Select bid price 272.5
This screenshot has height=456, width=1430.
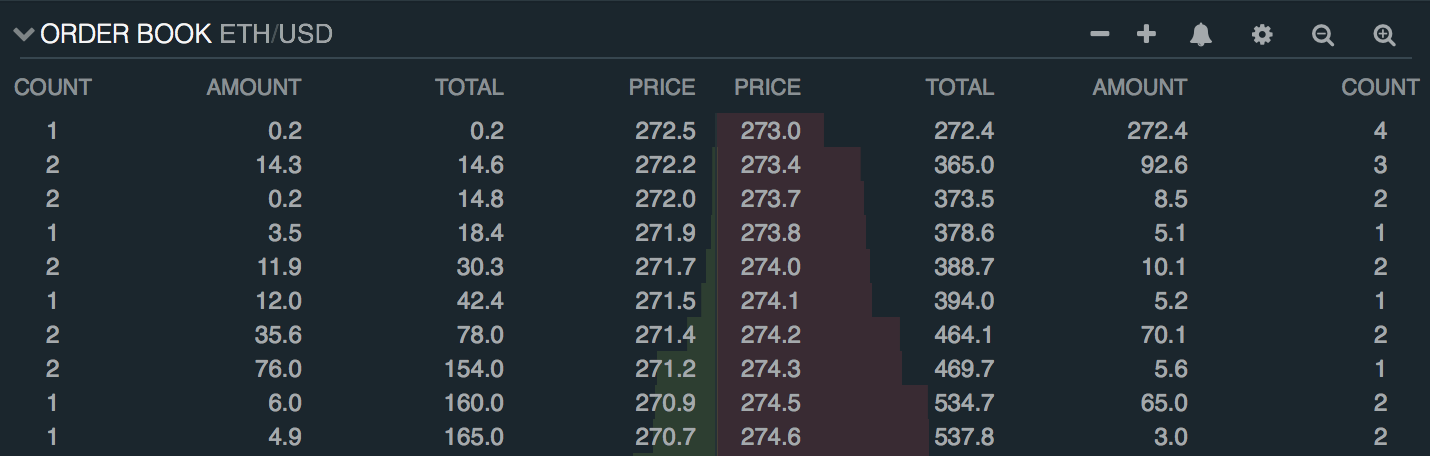(x=665, y=130)
